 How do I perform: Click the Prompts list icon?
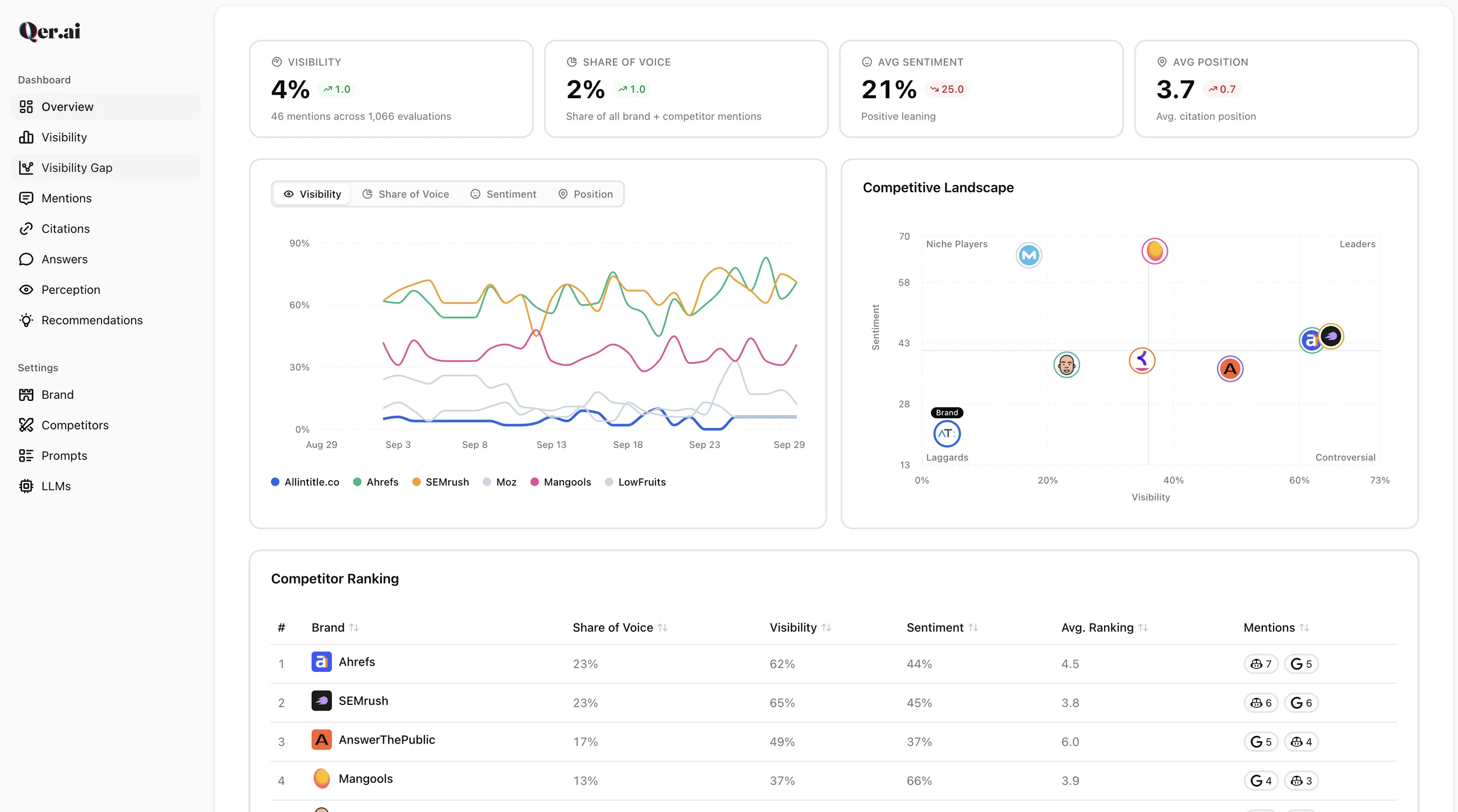click(26, 456)
